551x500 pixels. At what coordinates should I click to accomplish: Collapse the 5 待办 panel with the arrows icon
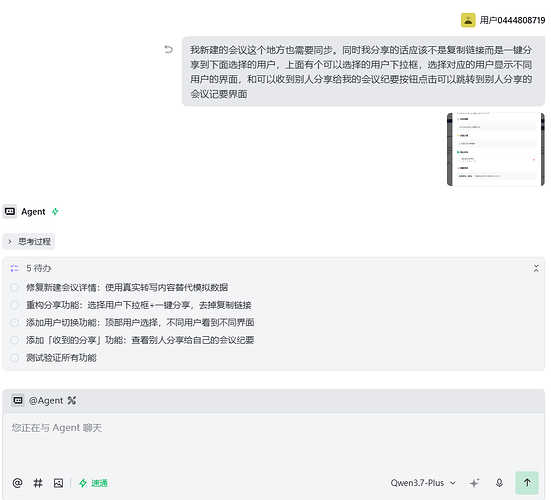click(x=536, y=268)
